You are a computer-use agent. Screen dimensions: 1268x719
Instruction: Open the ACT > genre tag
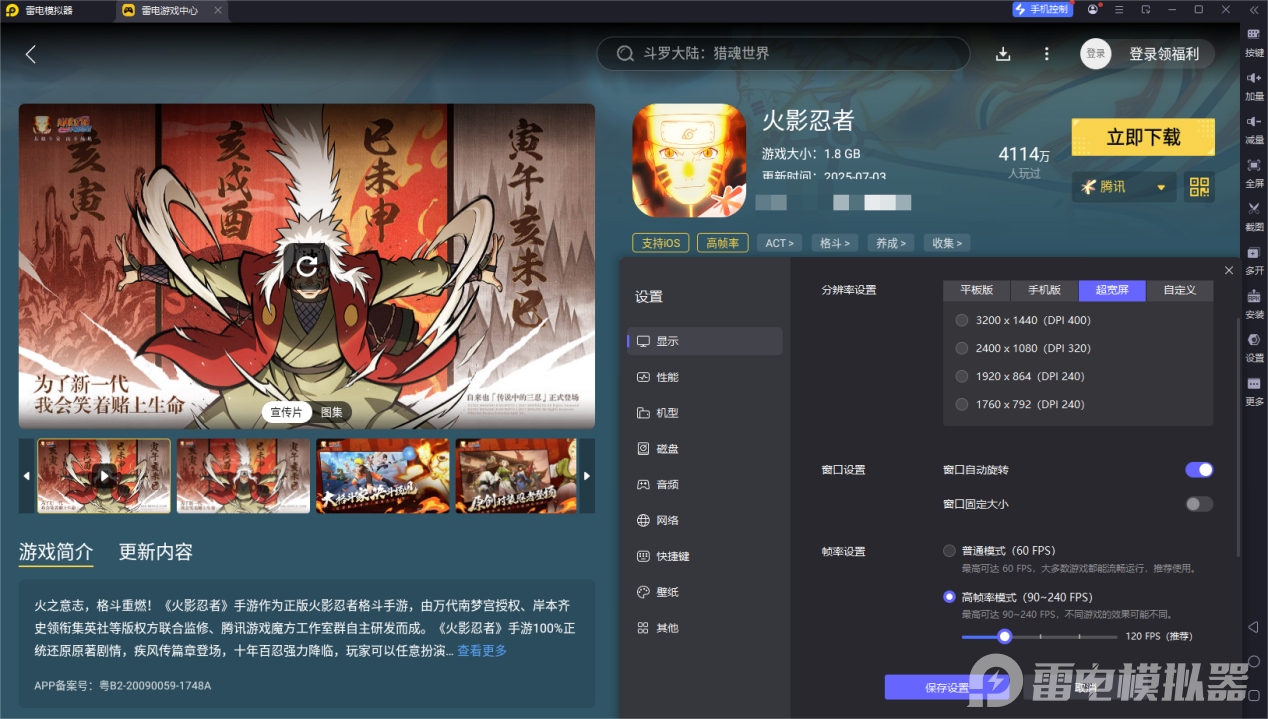click(x=780, y=243)
